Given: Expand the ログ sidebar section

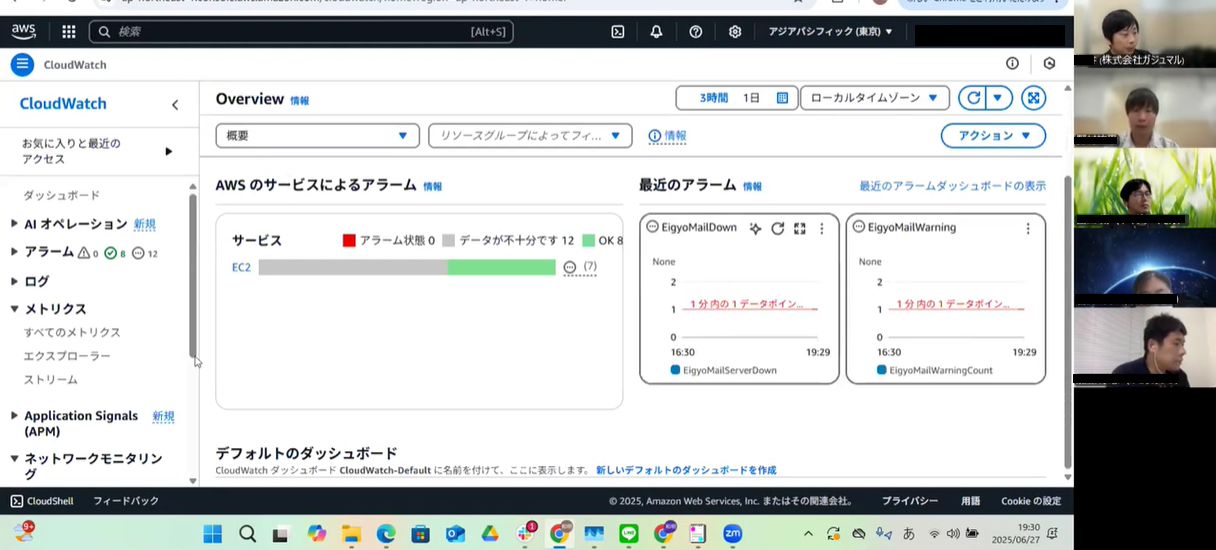Looking at the screenshot, I should 14,281.
